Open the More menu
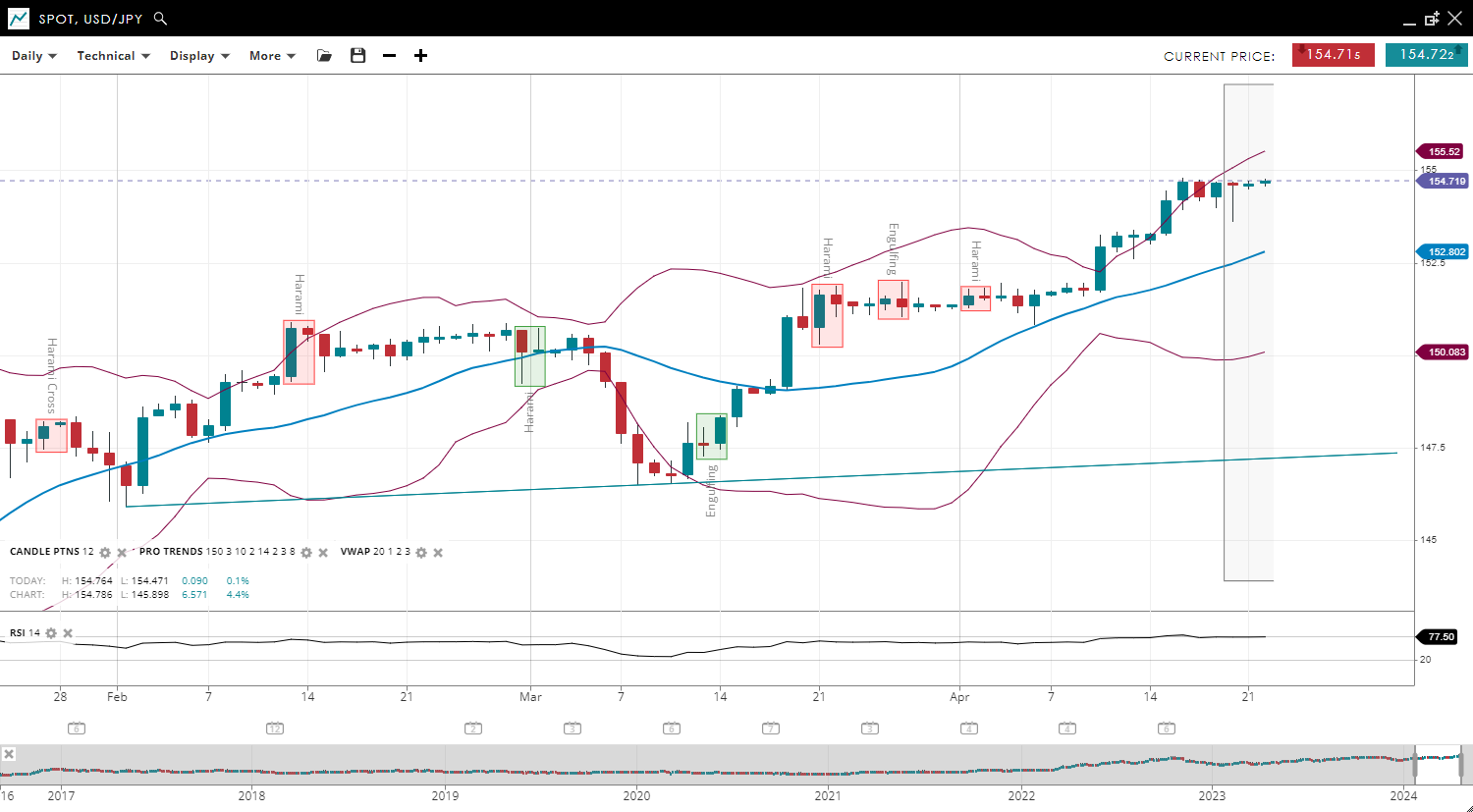The height and width of the screenshot is (812, 1473). pos(272,56)
